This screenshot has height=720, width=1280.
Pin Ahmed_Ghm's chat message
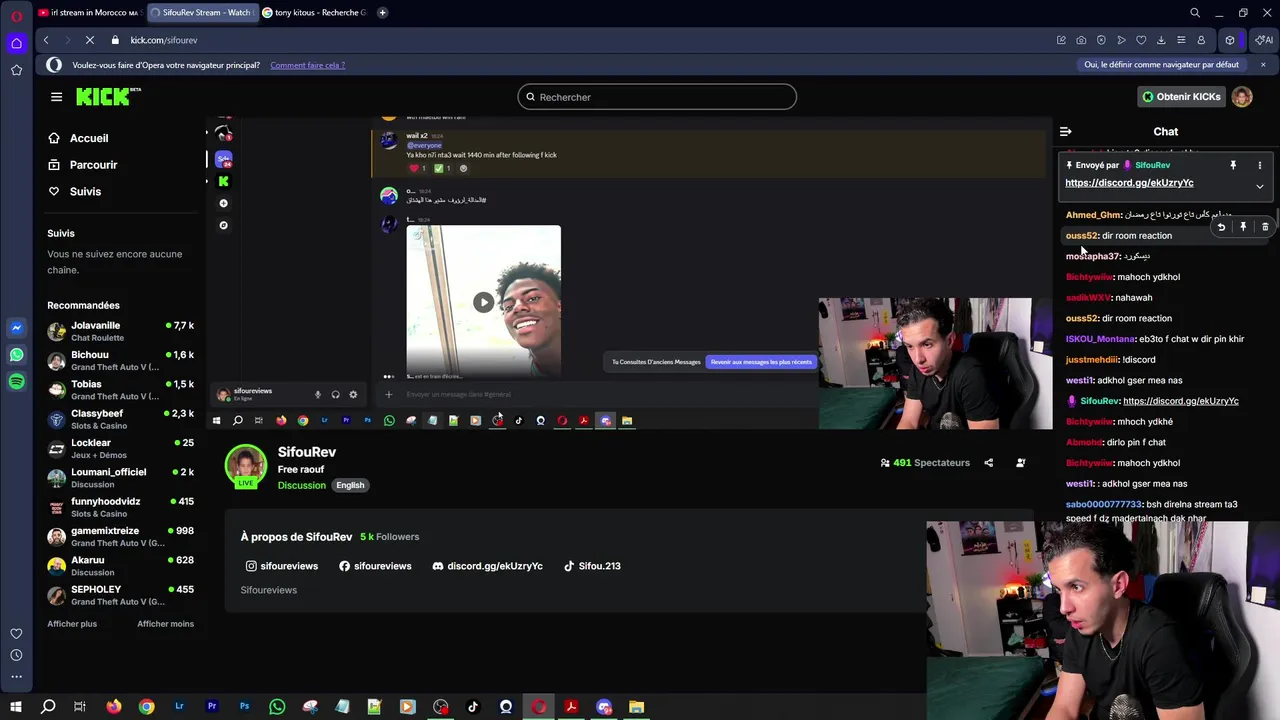click(1243, 227)
